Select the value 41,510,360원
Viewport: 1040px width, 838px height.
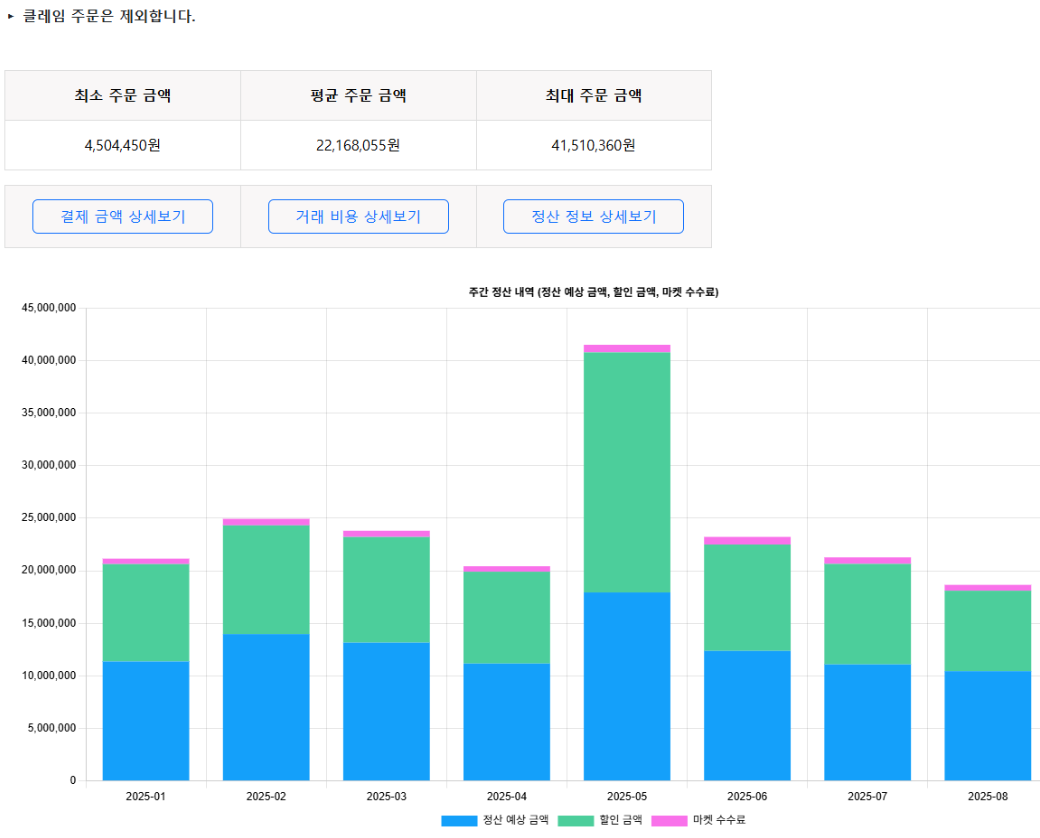[594, 145]
